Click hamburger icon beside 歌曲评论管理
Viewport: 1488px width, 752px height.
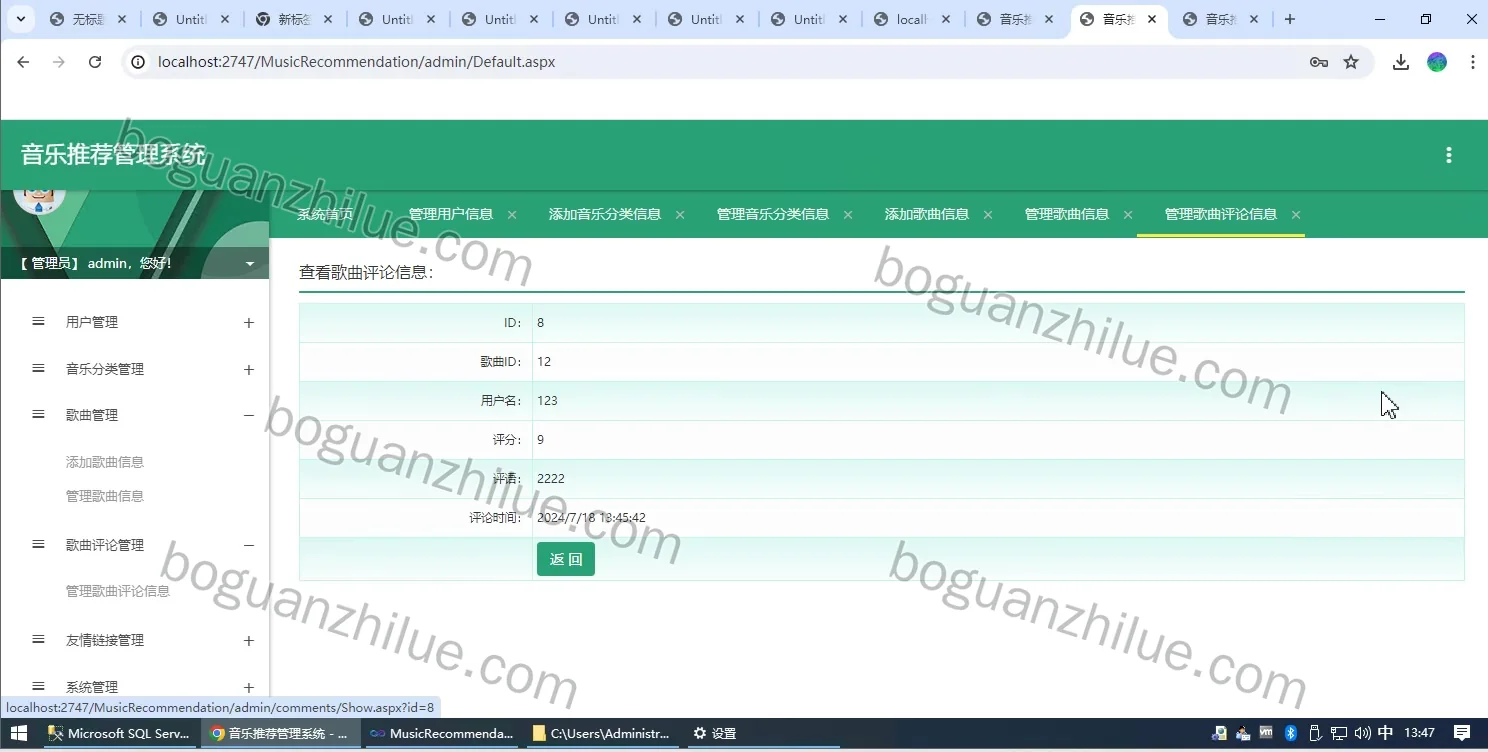[x=38, y=545]
